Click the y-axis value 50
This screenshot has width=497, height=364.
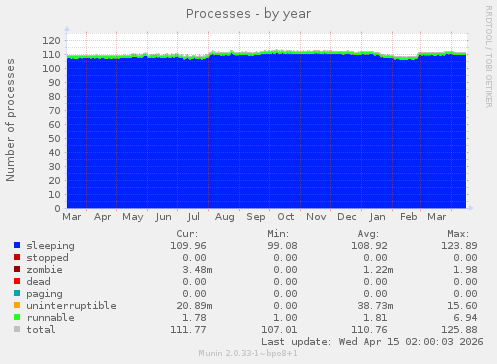(x=54, y=139)
